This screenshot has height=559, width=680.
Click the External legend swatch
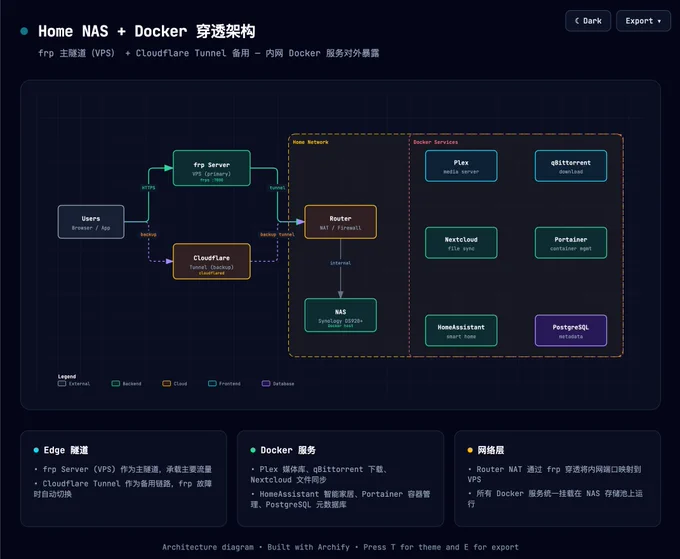[62, 383]
